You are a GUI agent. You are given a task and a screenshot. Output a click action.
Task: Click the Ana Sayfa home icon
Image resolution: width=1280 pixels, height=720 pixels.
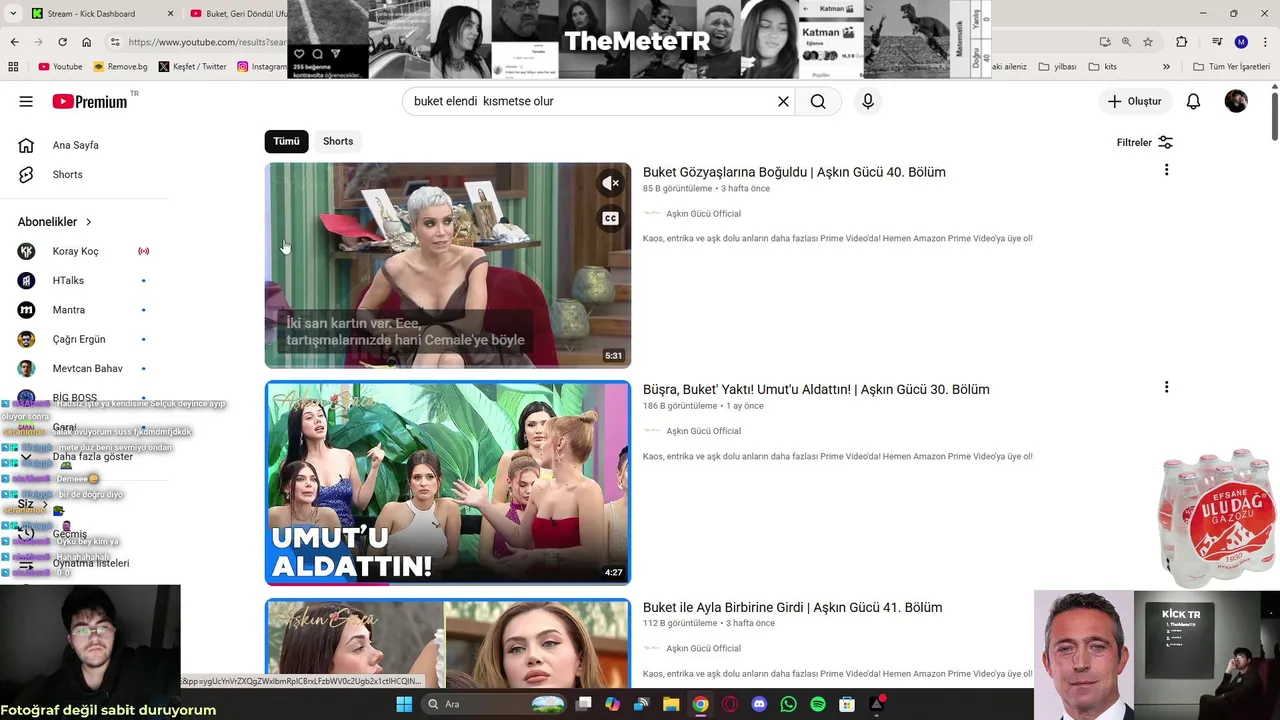click(x=26, y=145)
